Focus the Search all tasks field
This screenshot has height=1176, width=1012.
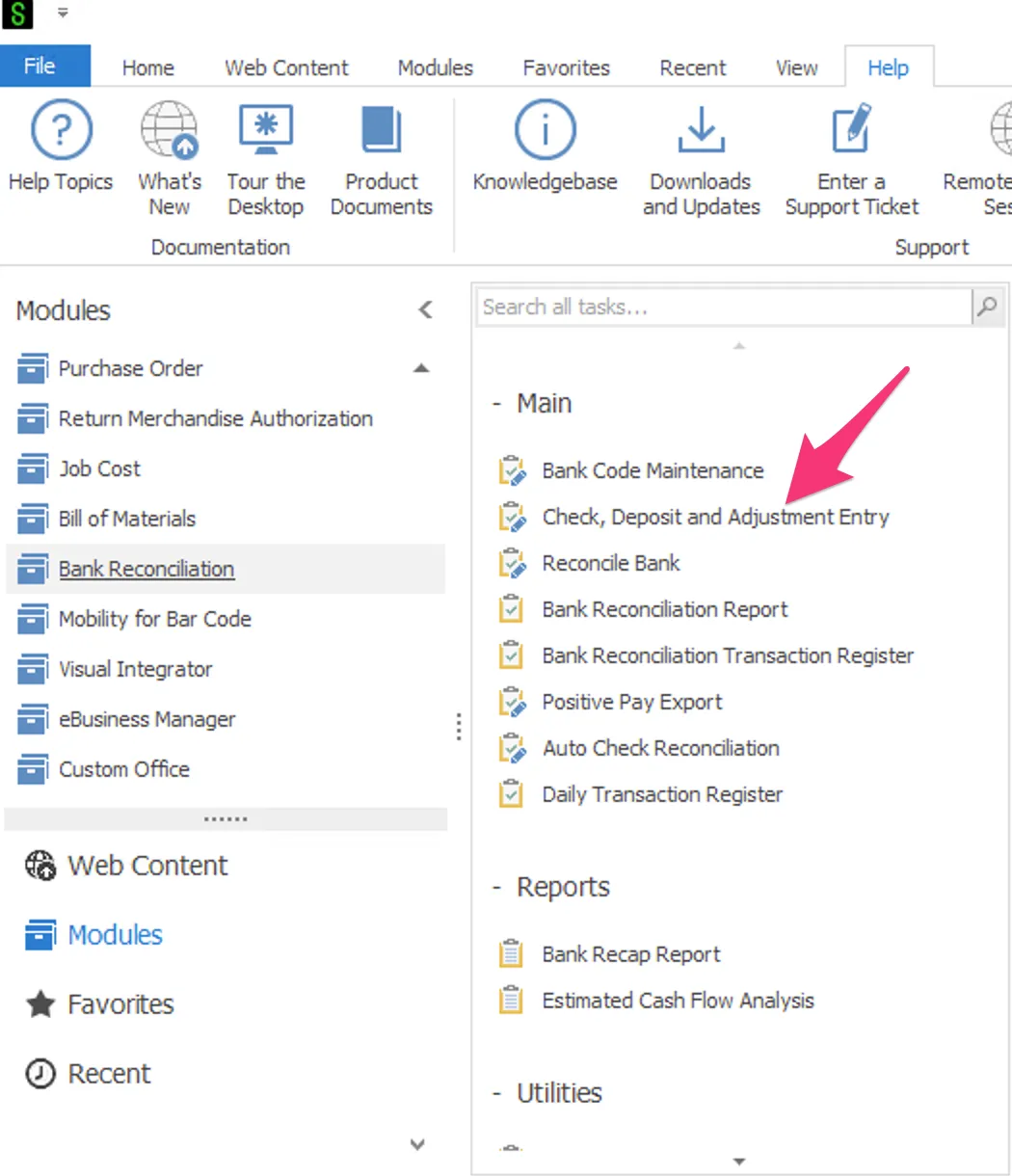[725, 307]
